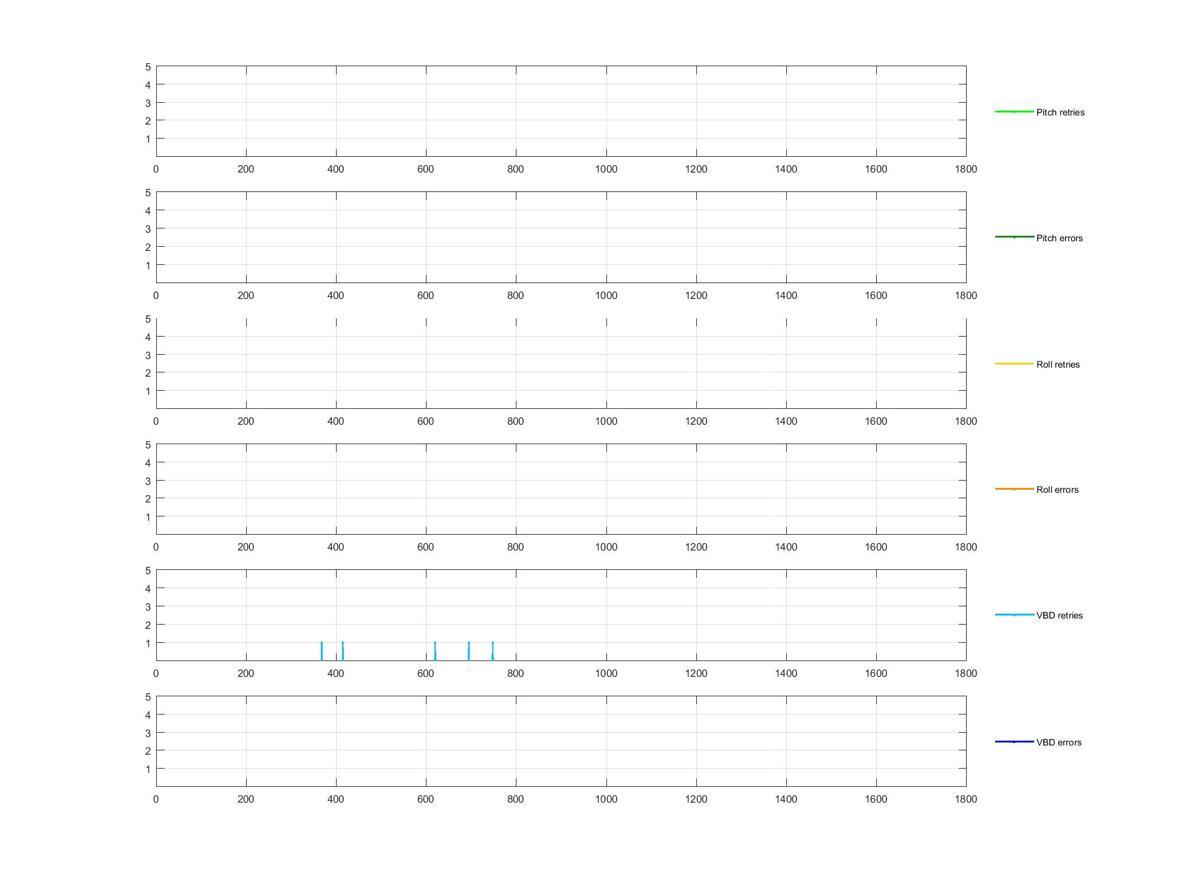This screenshot has height=885, width=1200.
Task: Select the Roll retries legend label
Action: (1058, 364)
